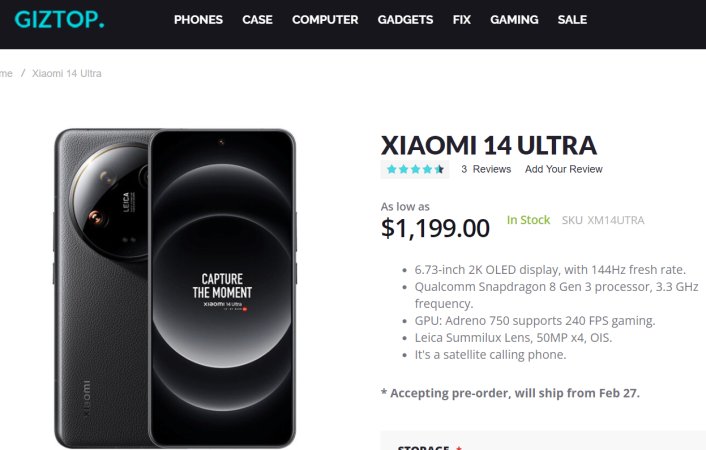
Task: Click Add Your Review link
Action: point(563,169)
